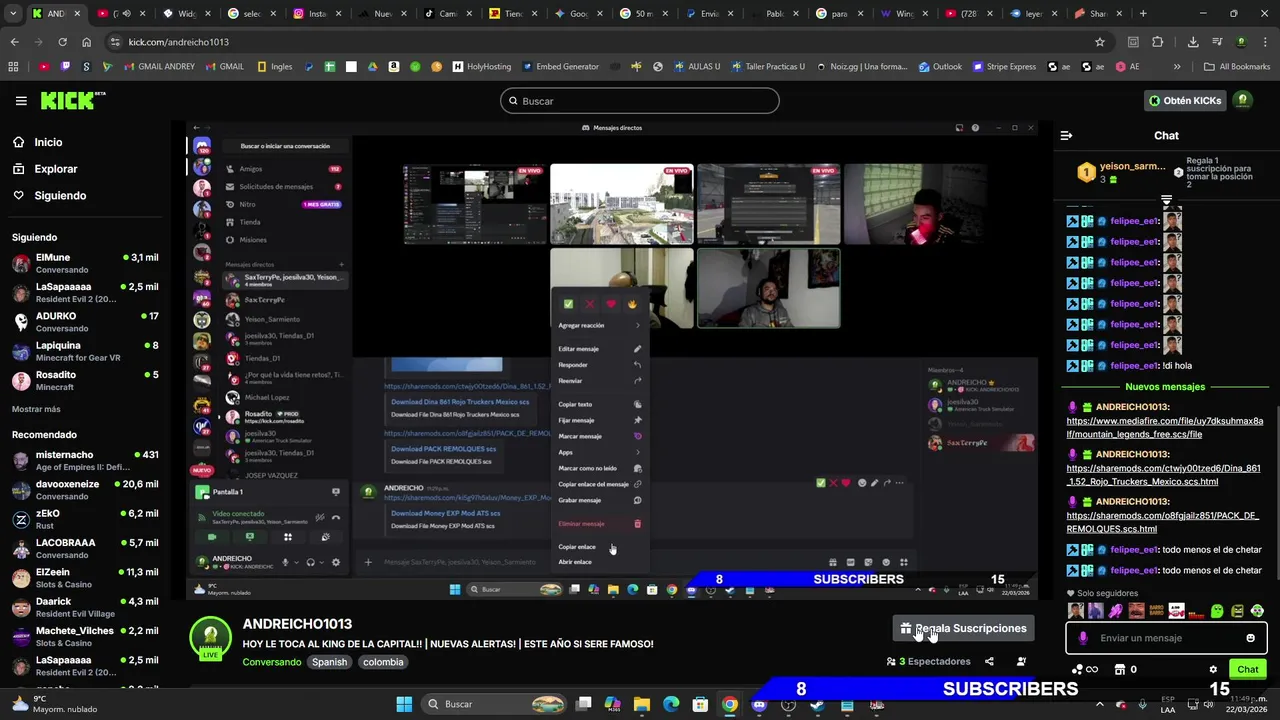Open a new browser tab with plus

(x=1143, y=14)
